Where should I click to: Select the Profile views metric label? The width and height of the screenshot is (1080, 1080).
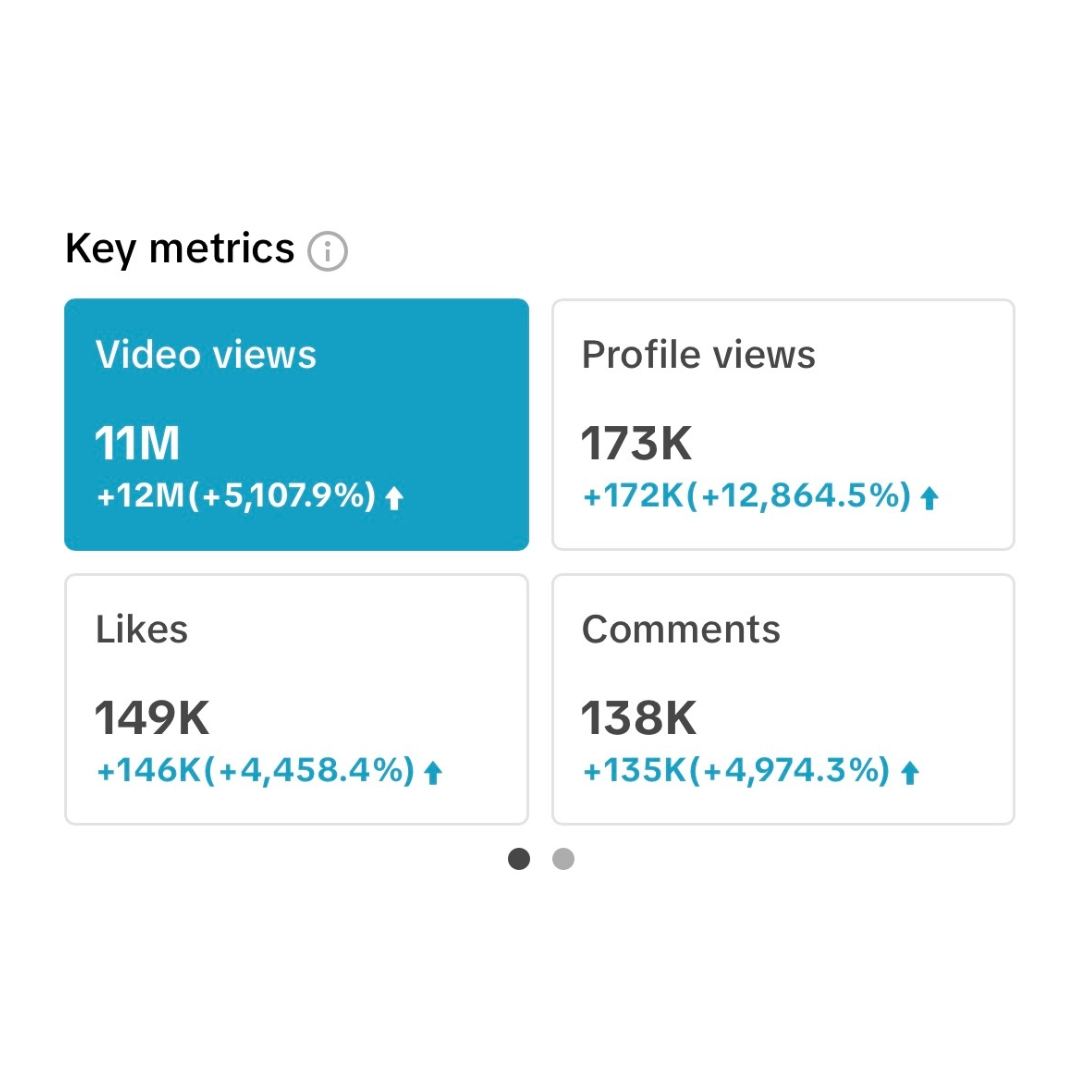coord(698,355)
